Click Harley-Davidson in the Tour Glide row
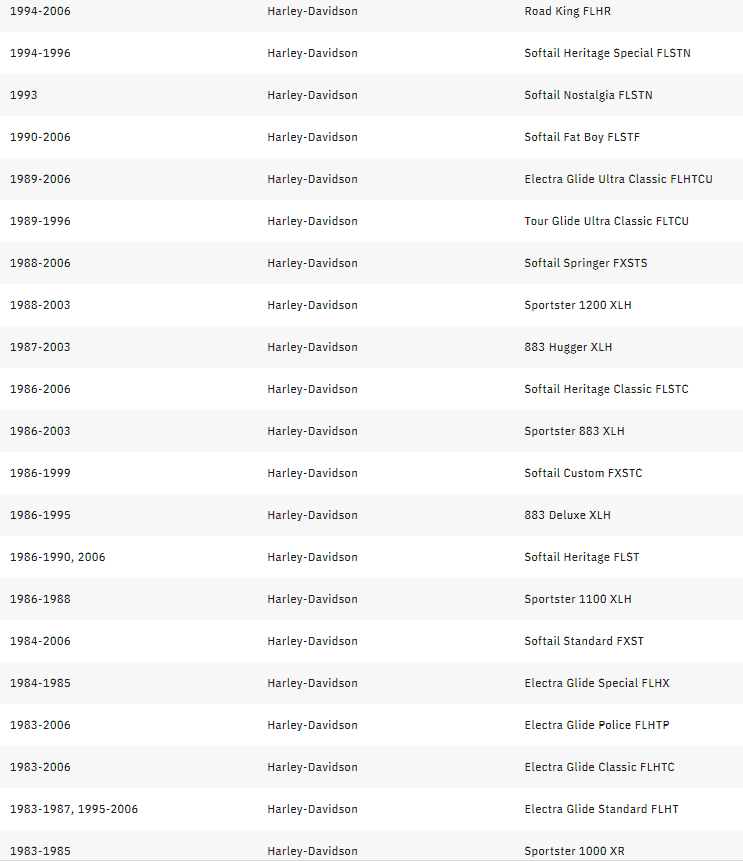The height and width of the screenshot is (862, 743). pyautogui.click(x=312, y=221)
